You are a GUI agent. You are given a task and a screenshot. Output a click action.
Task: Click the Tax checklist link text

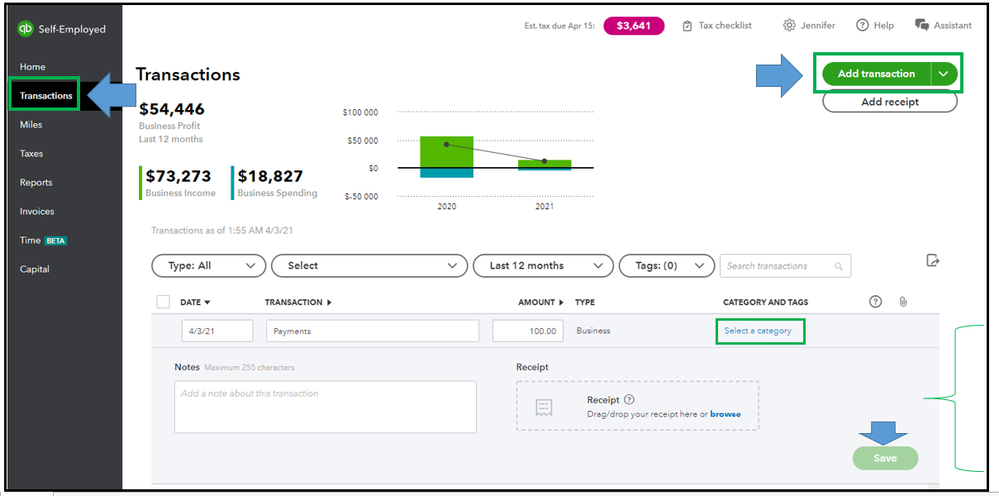pos(725,26)
